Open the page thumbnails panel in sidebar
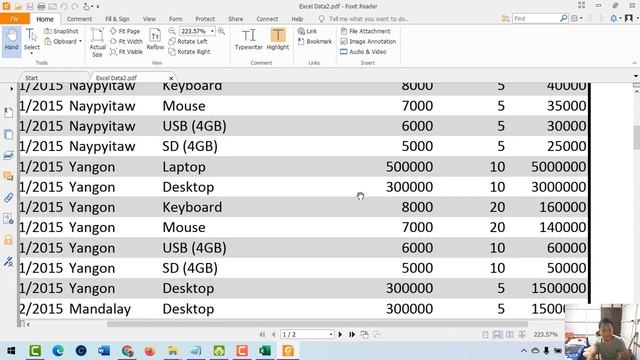This screenshot has width=640, height=360. tap(8, 134)
